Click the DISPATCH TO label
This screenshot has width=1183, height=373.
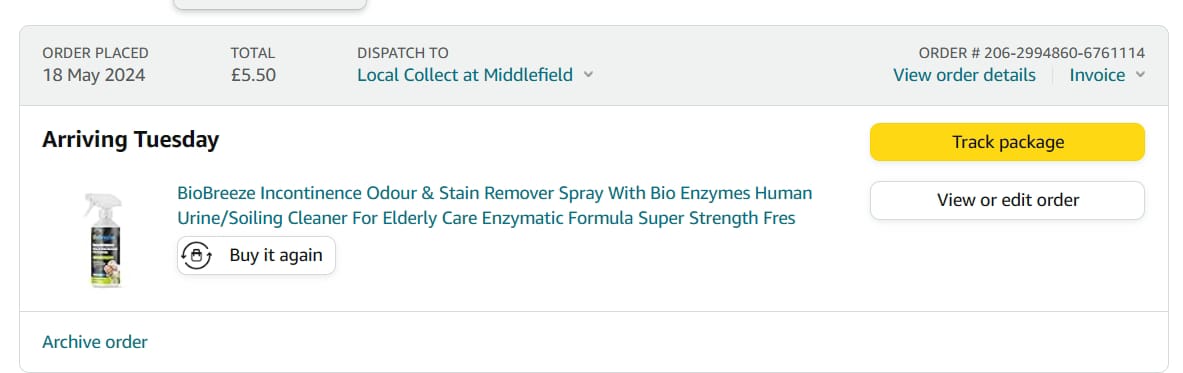[x=402, y=53]
